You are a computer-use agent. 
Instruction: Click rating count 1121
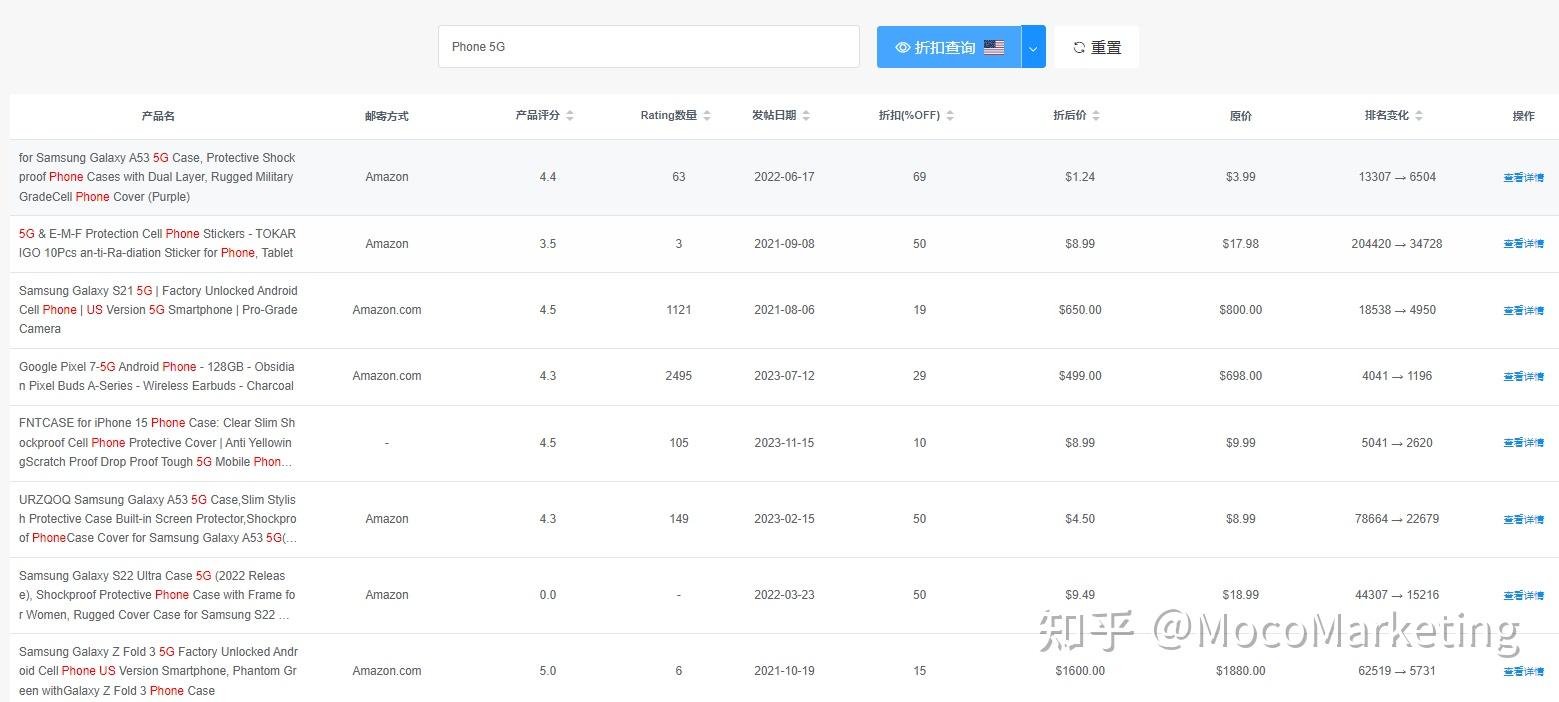pos(679,310)
